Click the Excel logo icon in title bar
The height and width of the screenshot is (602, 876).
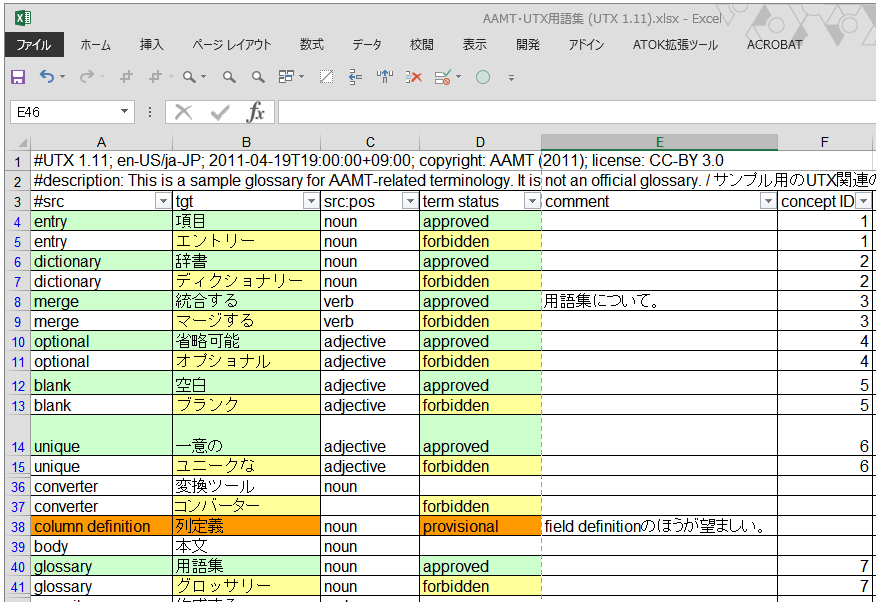[x=22, y=17]
